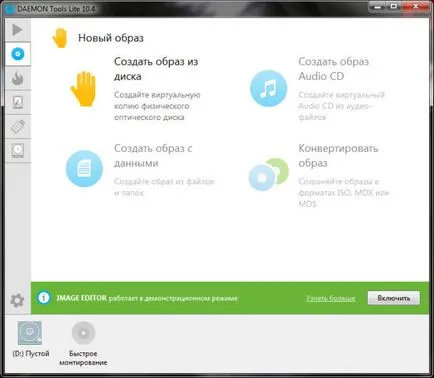Click the Включить button
Viewport: 434px width, 378px height.
pos(394,298)
